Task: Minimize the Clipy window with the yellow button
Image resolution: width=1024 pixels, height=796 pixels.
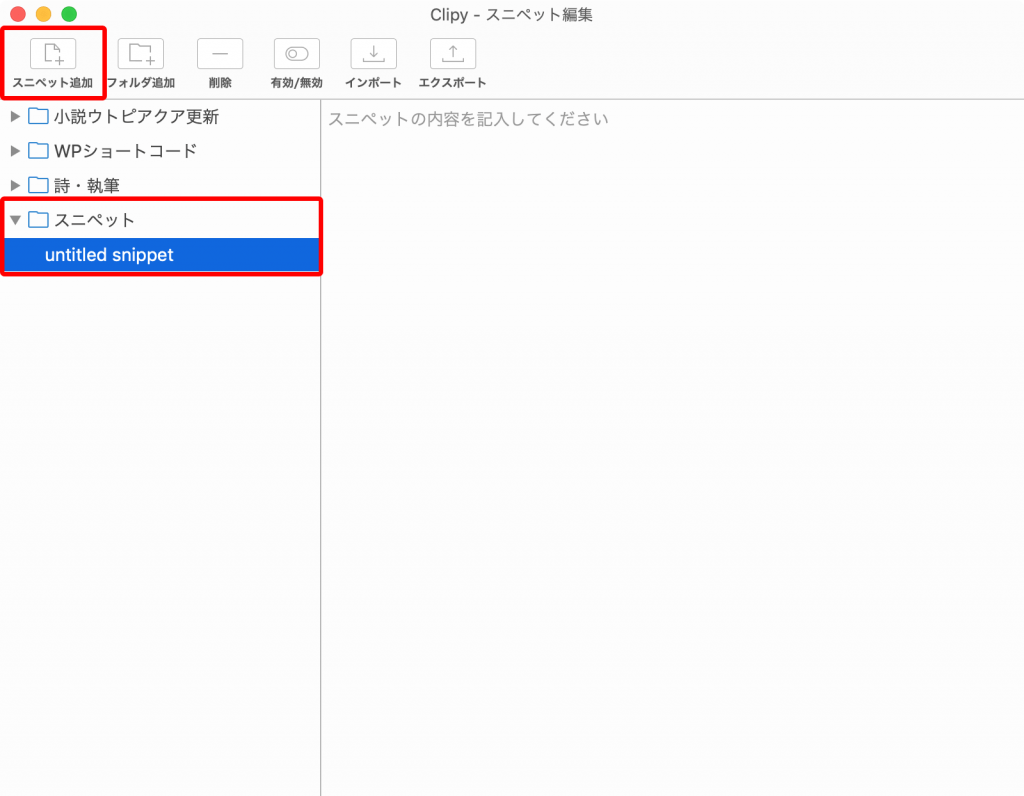Action: pos(44,14)
